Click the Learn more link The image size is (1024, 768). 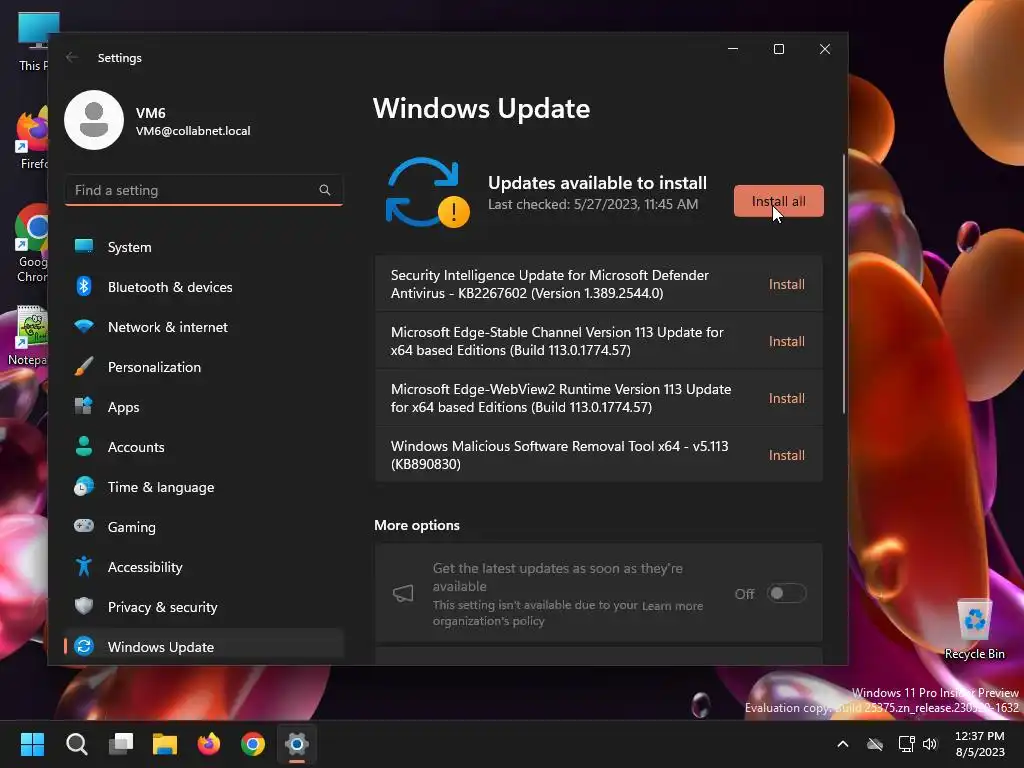tap(672, 606)
